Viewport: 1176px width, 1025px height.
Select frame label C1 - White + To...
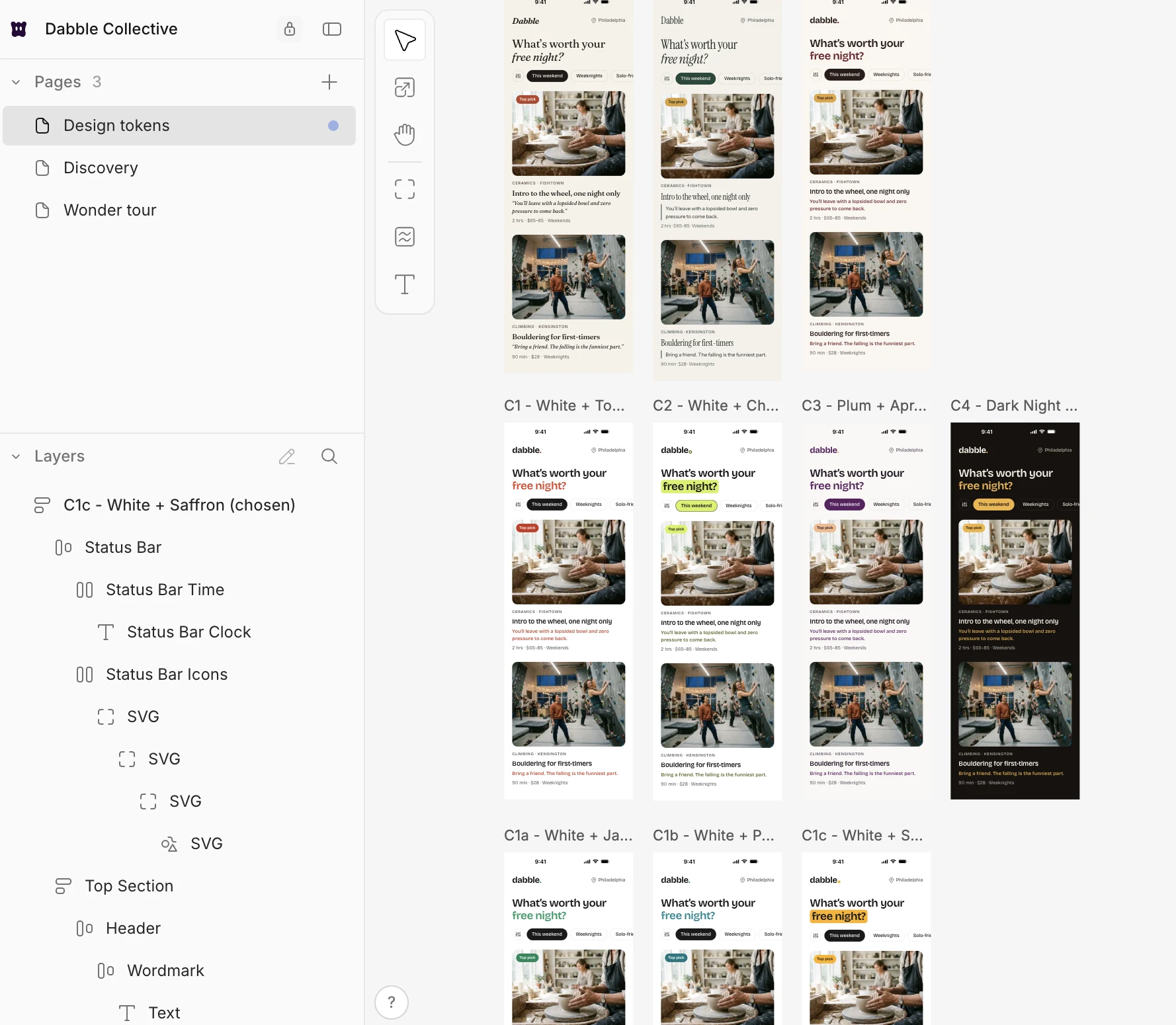564,405
